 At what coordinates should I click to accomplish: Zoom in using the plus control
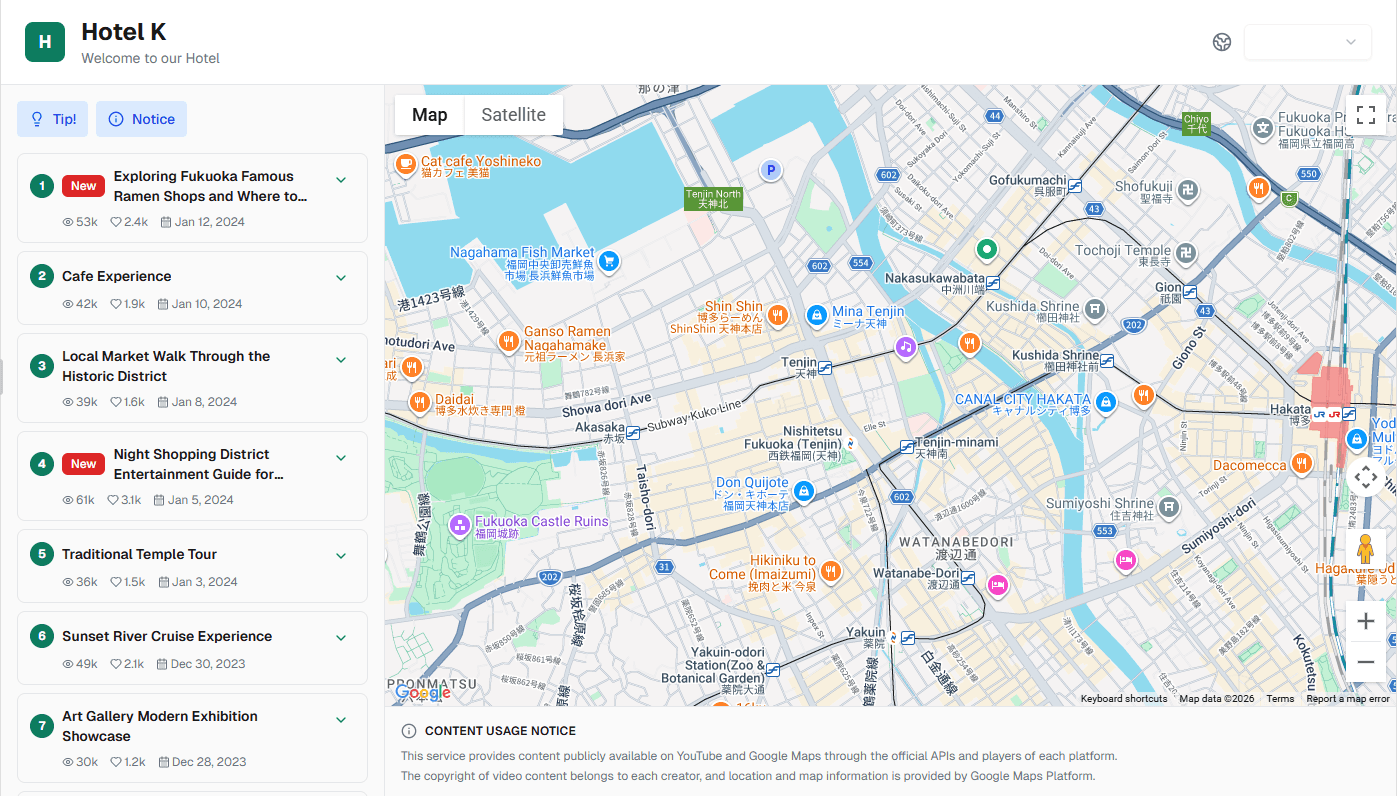pyautogui.click(x=1366, y=620)
